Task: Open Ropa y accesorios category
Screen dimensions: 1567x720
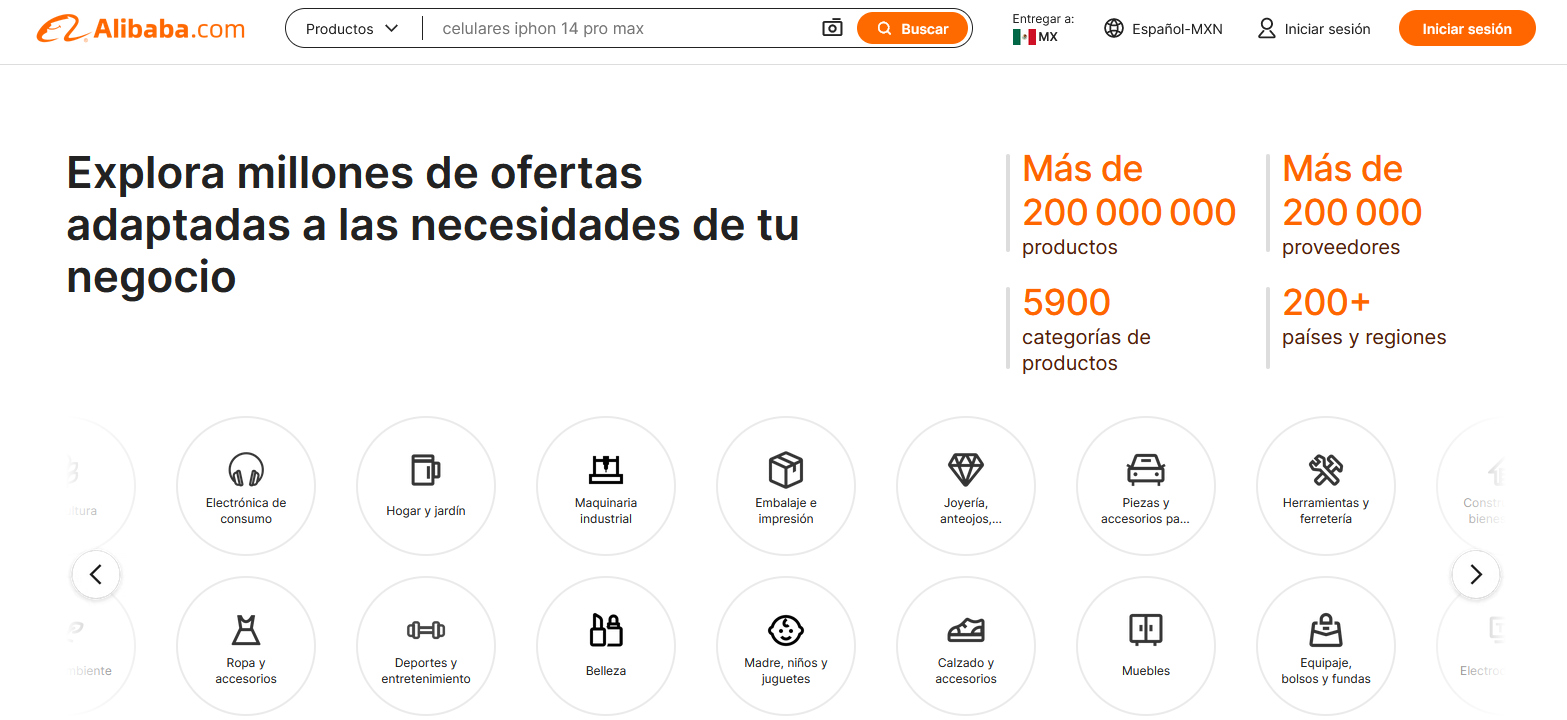Action: pos(246,646)
